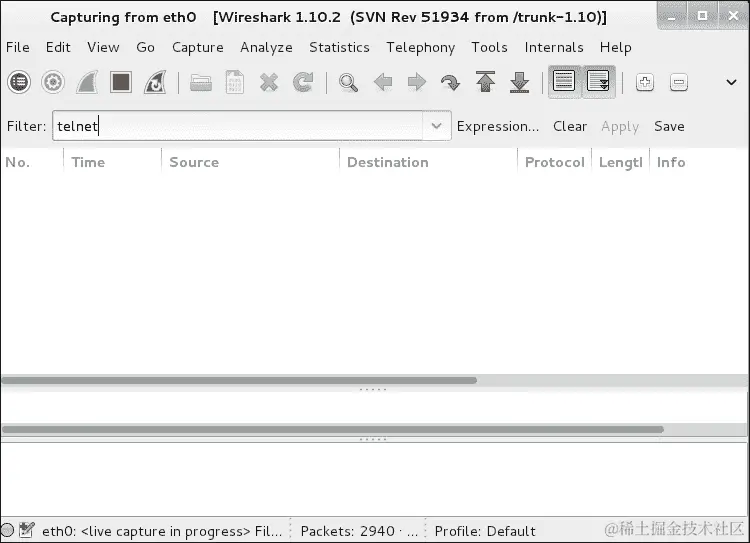The width and height of the screenshot is (750, 543).
Task: Open capture options gear icon
Action: pyautogui.click(x=53, y=82)
